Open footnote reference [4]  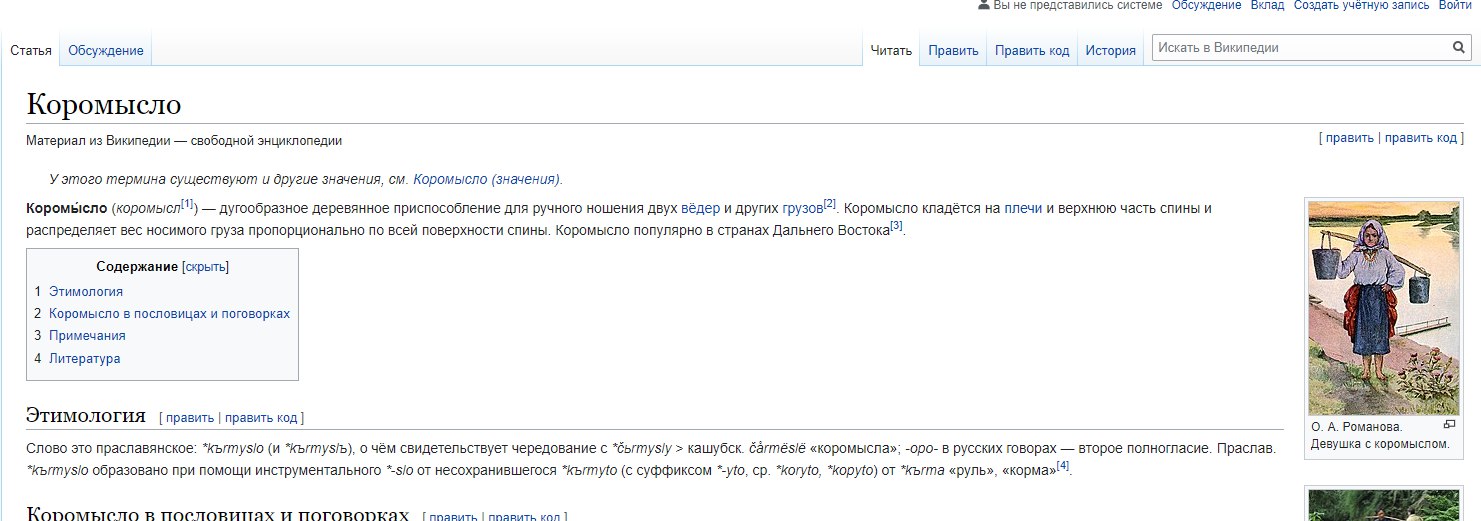pos(1063,465)
